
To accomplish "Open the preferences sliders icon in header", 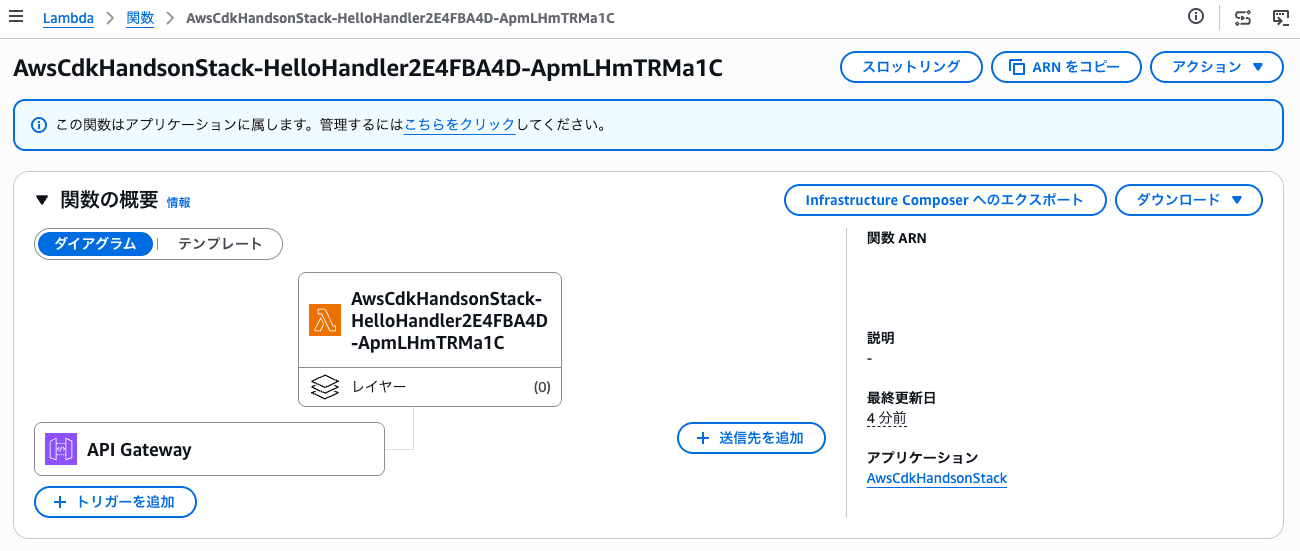I will click(x=1243, y=17).
